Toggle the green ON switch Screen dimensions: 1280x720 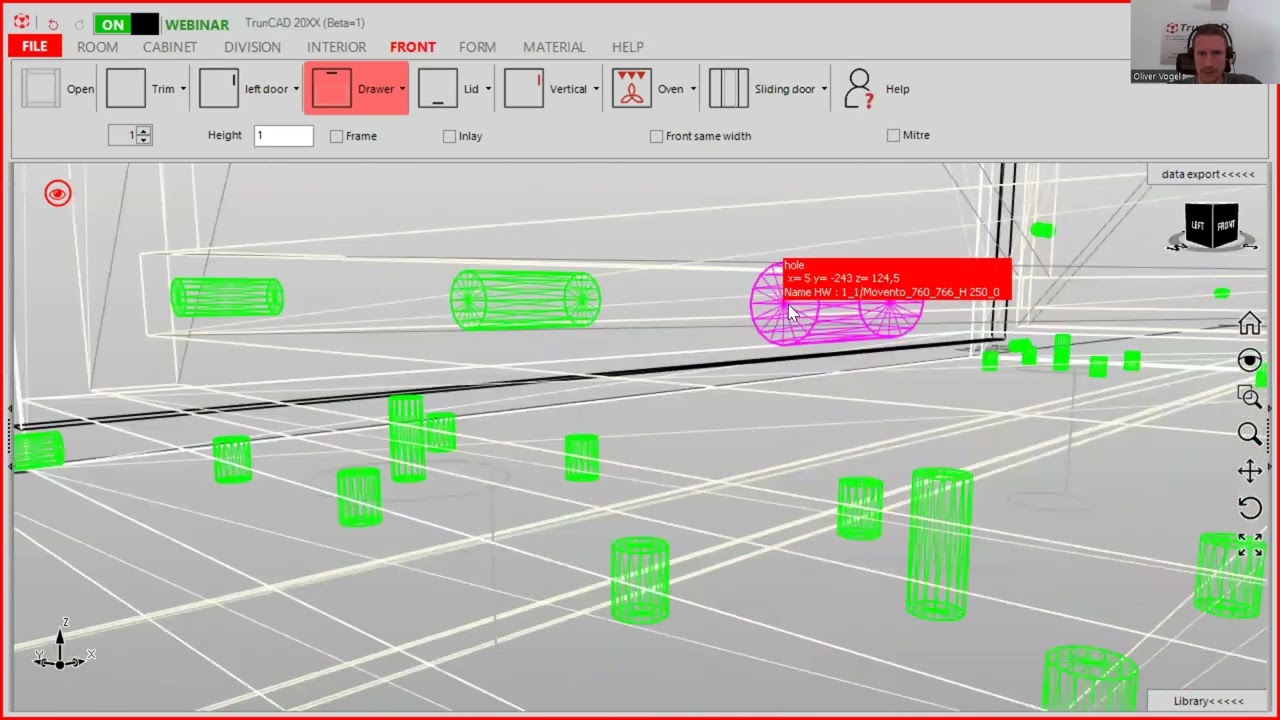click(x=126, y=24)
